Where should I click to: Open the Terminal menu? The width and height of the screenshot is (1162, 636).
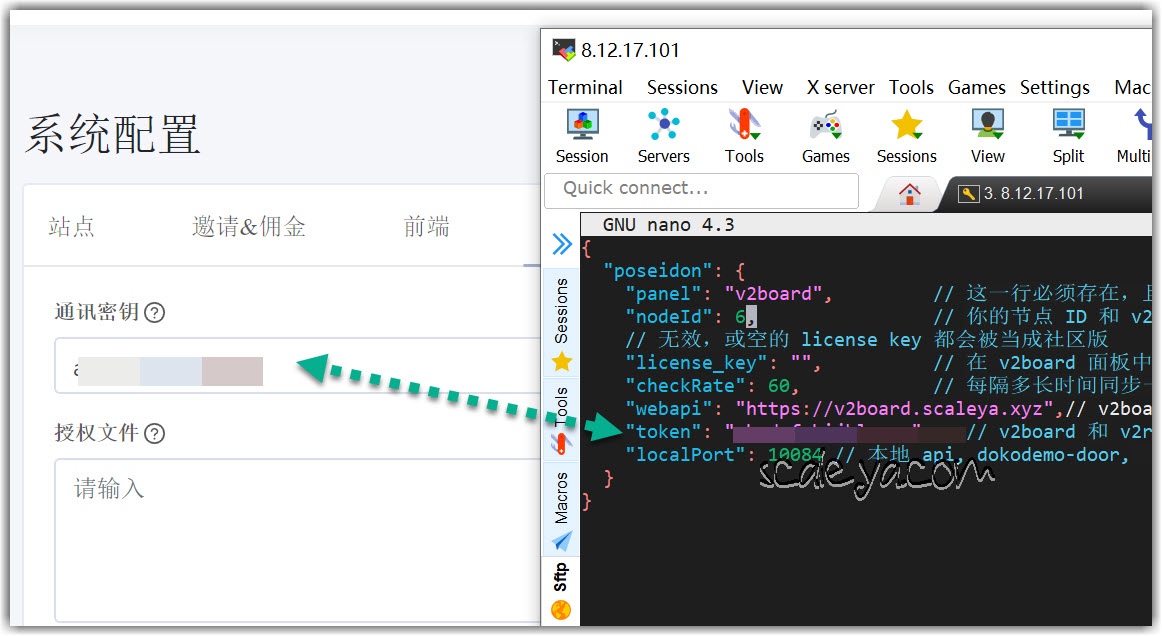[x=585, y=88]
